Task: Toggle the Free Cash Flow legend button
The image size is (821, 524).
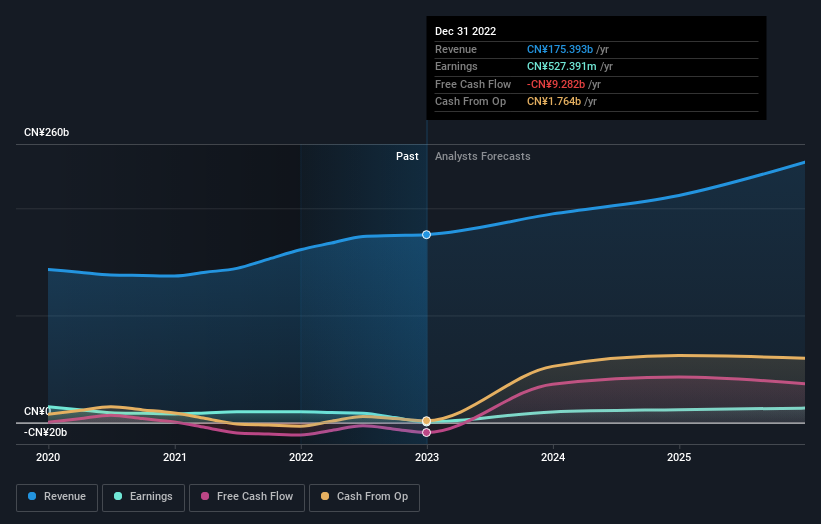Action: coord(247,497)
